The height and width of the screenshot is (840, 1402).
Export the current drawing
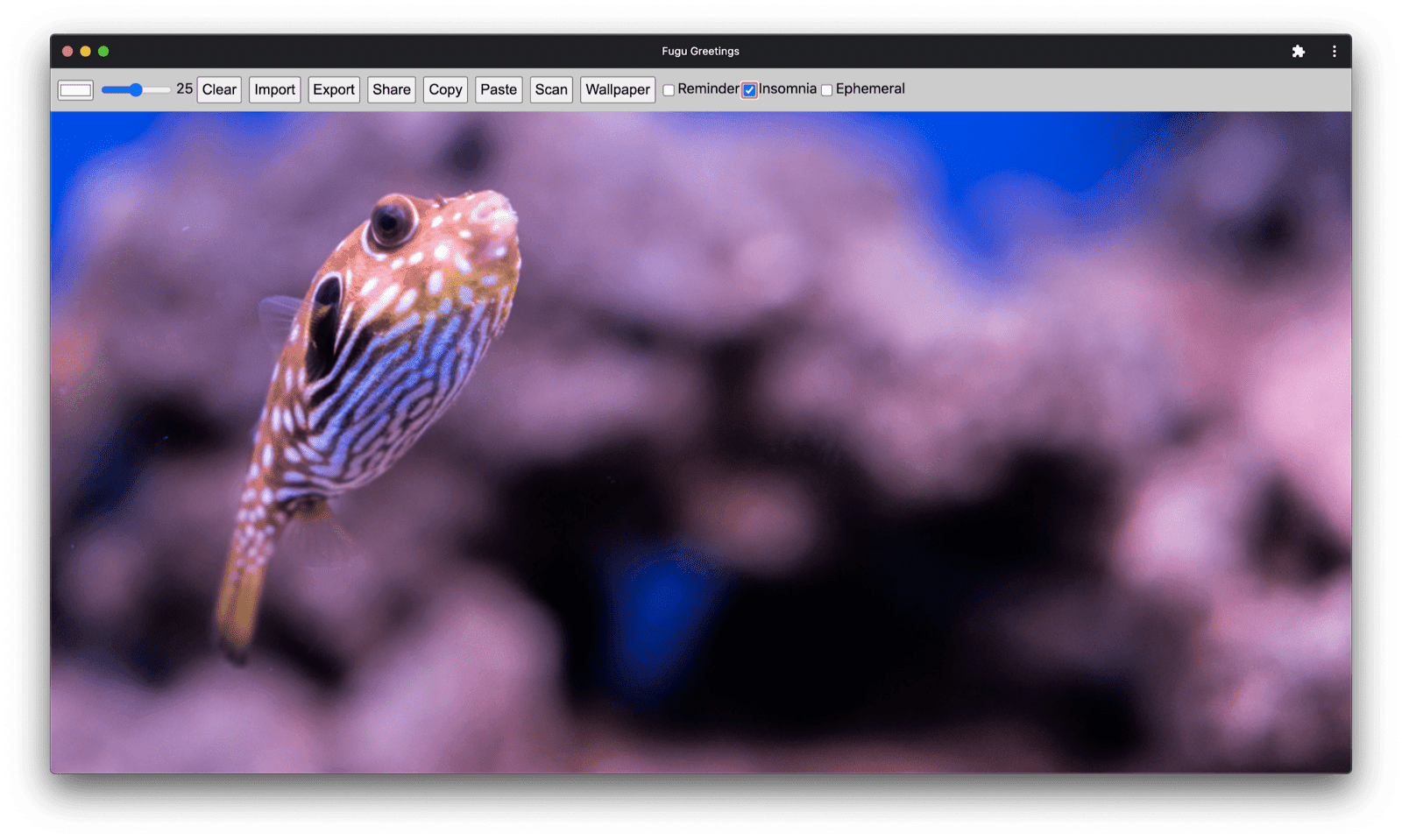(x=334, y=89)
